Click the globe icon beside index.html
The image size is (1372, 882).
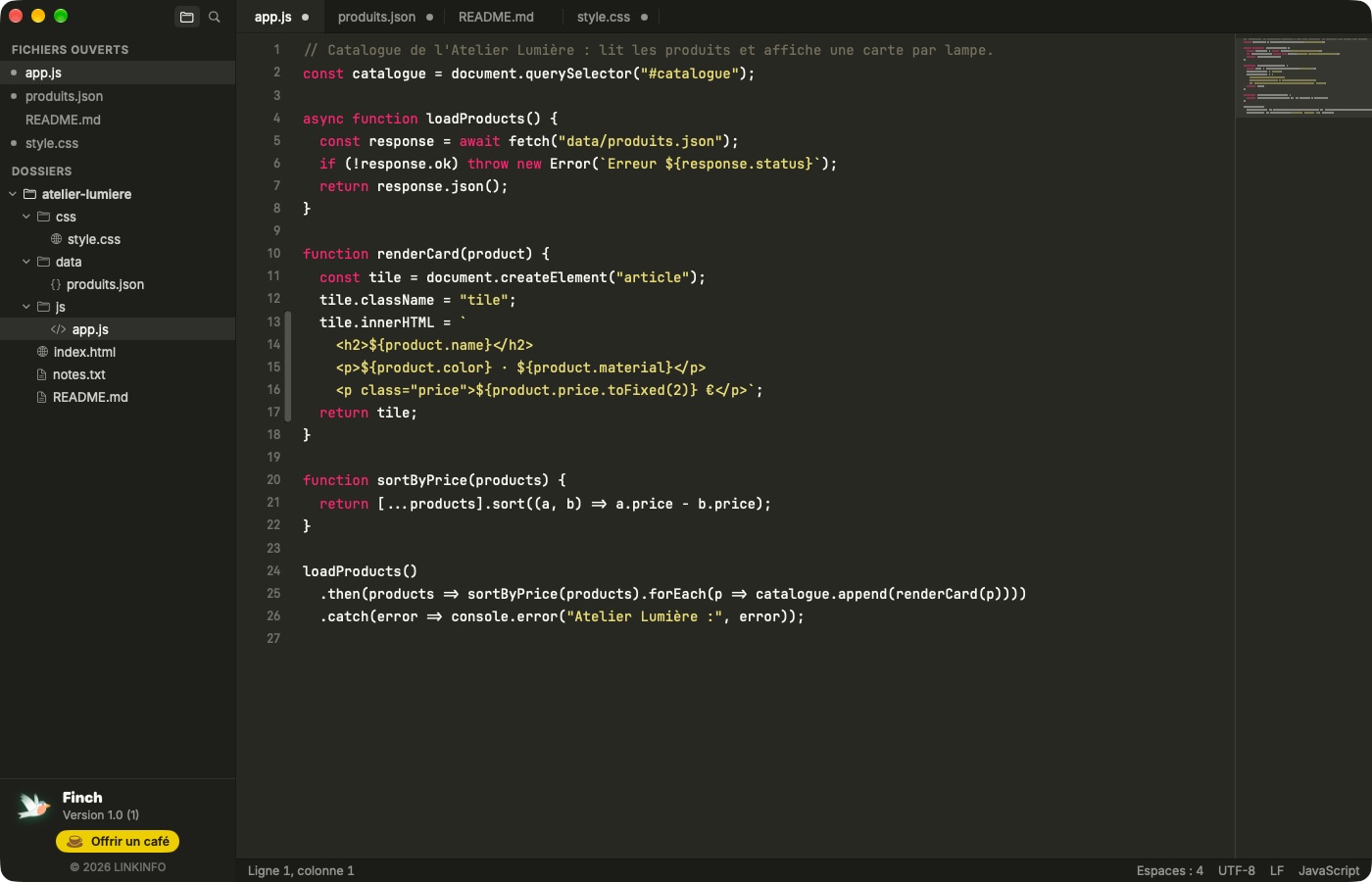point(42,352)
